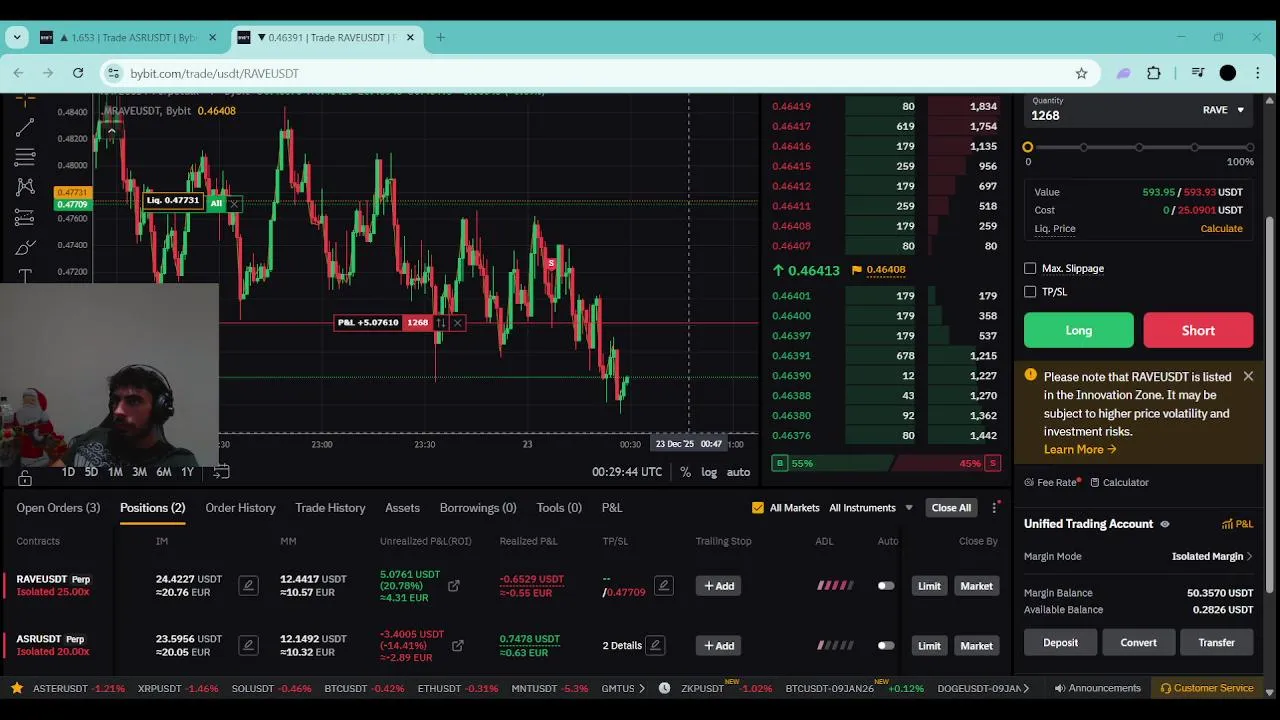Dismiss the Innovation Zone warning notice

coord(1248,377)
